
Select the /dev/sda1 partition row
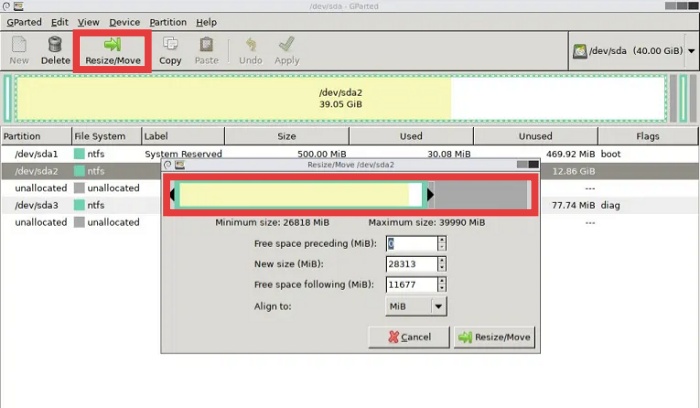[x=350, y=154]
